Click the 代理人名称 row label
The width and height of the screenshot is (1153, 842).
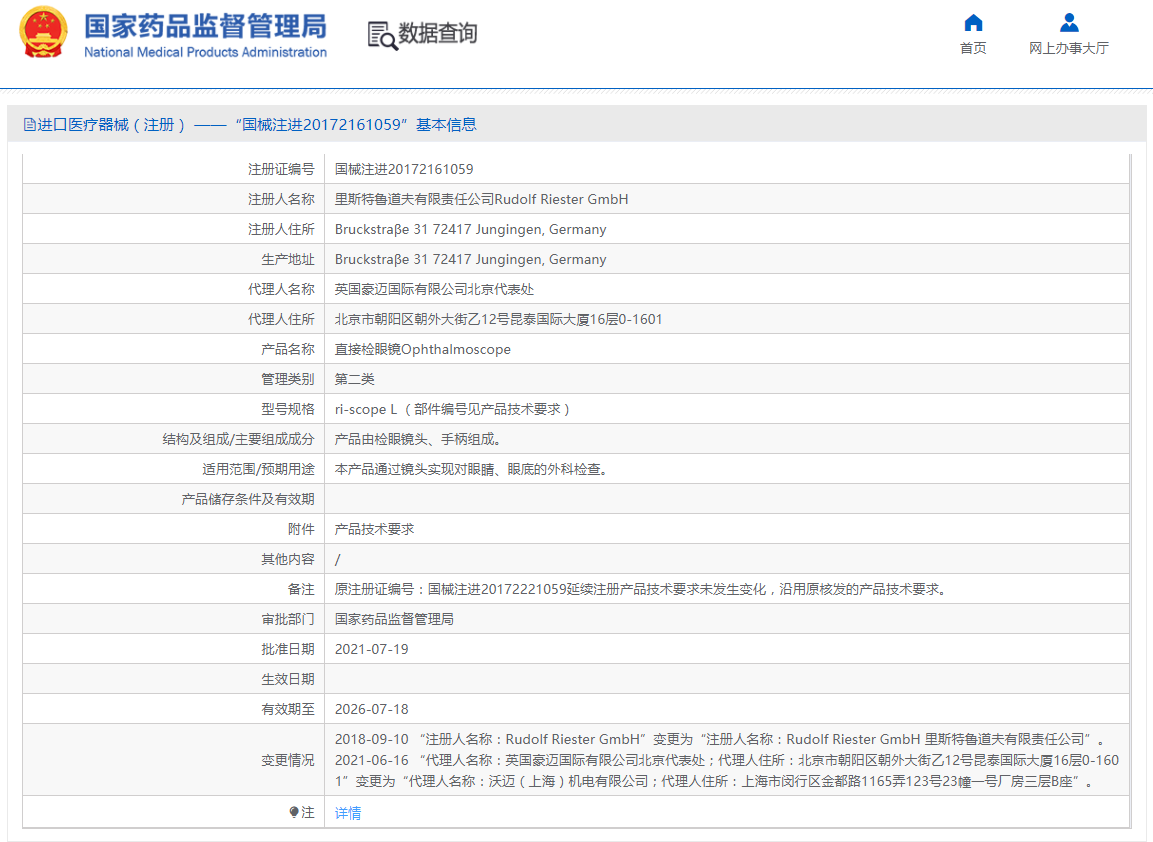[x=281, y=290]
